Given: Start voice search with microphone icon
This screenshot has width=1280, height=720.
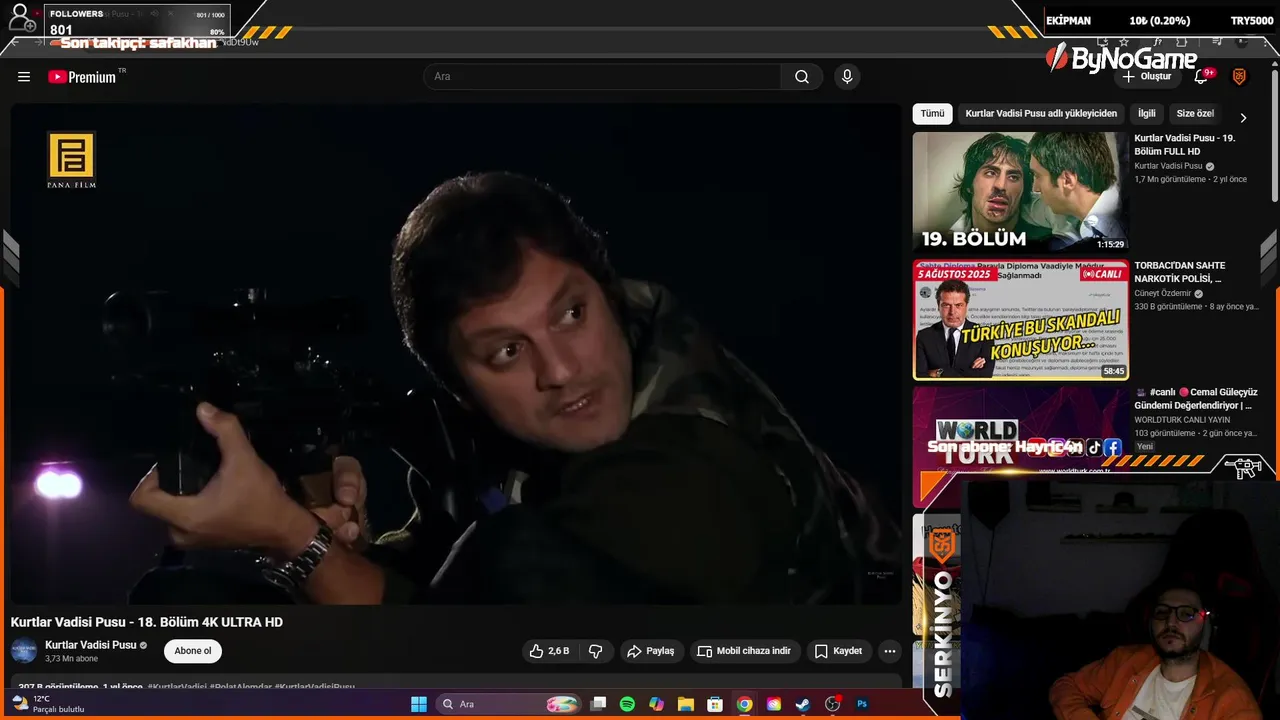Looking at the screenshot, I should 847,77.
